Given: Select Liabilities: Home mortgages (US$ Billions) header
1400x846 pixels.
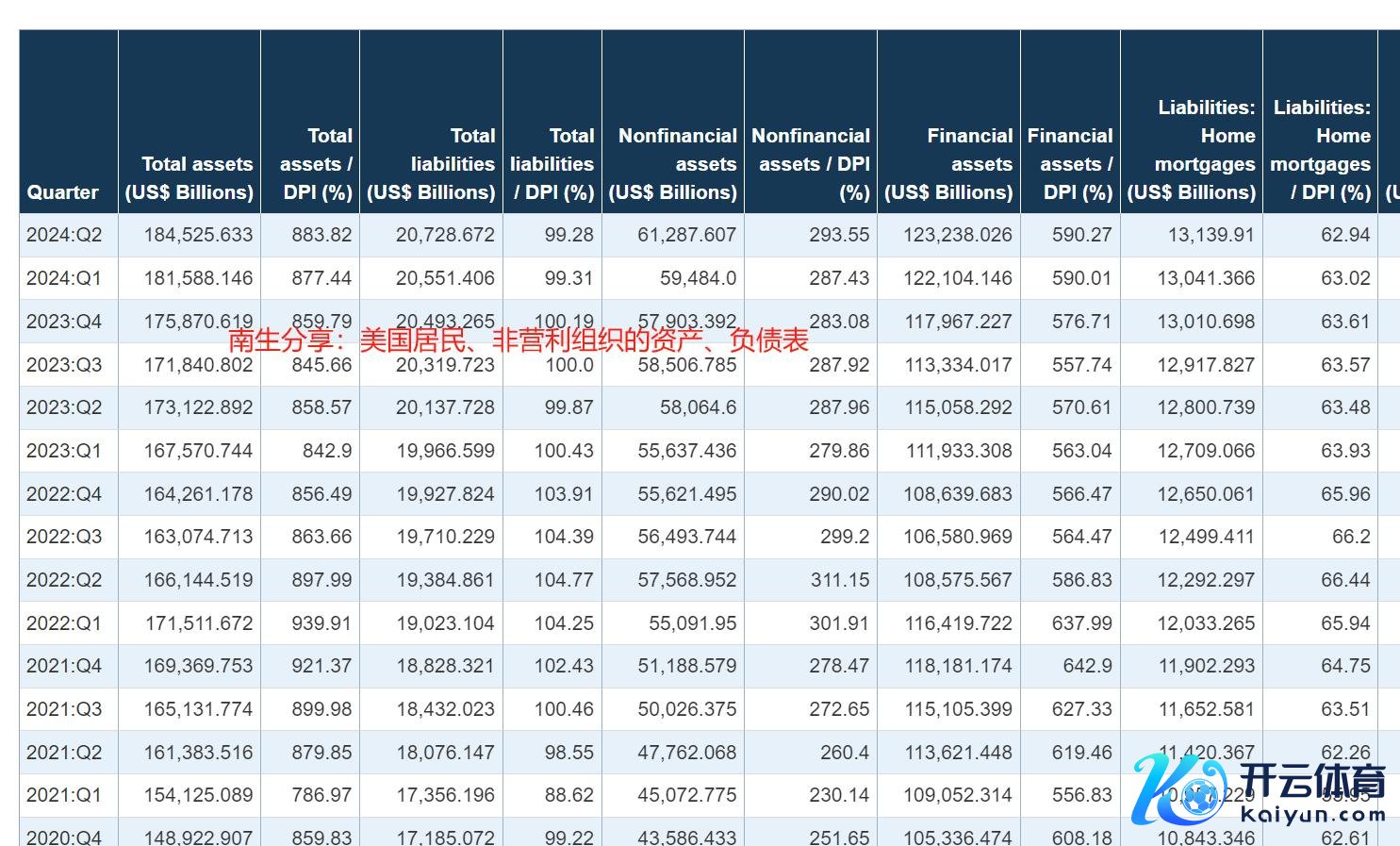Looking at the screenshot, I should tap(1192, 150).
